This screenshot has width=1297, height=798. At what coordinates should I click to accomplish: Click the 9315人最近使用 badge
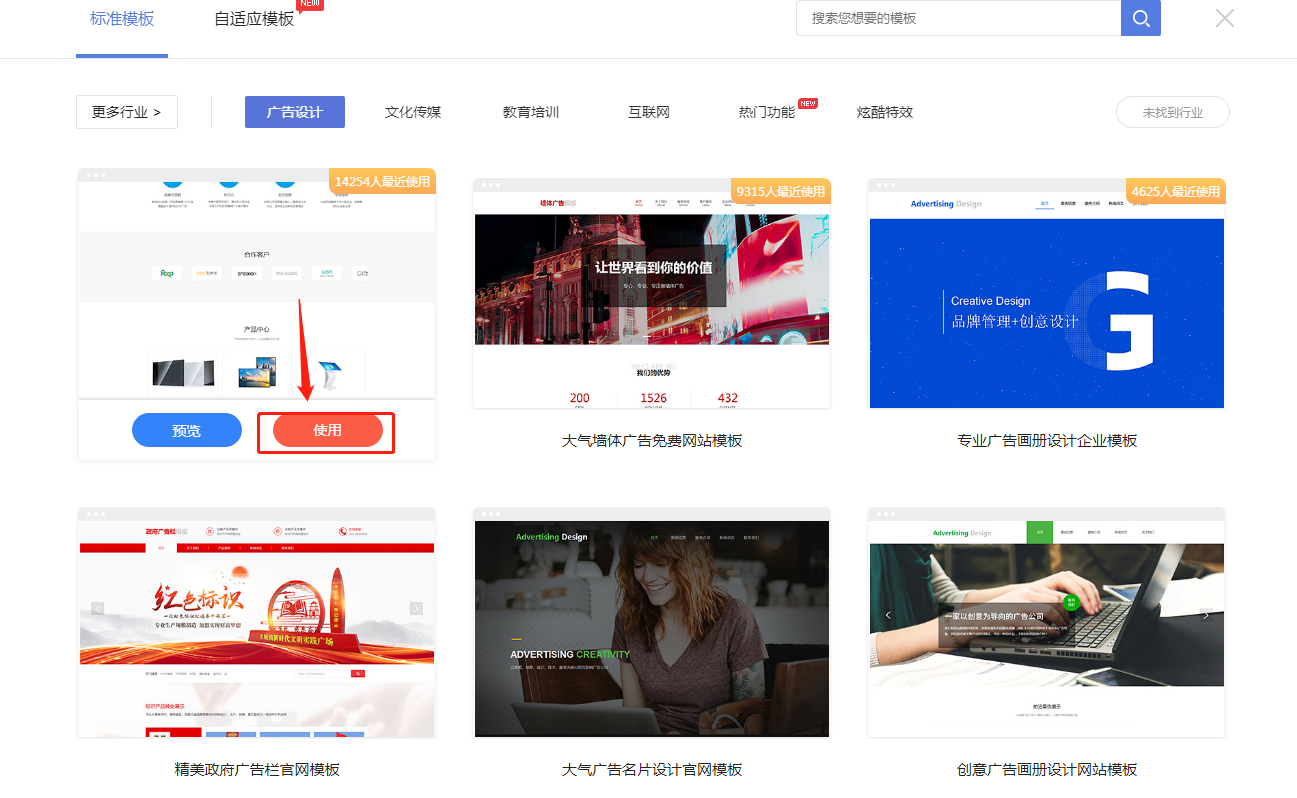tap(781, 191)
